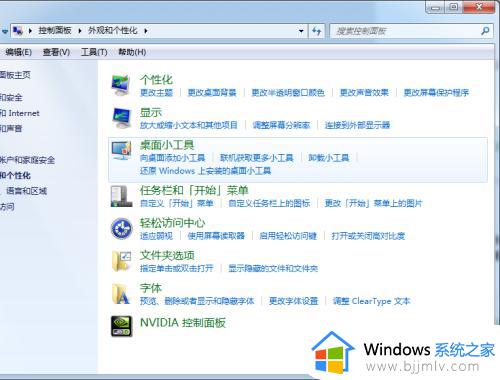Image resolution: width=500 pixels, height=380 pixels.
Task: Click 适应弱视 link
Action: pyautogui.click(x=156, y=236)
